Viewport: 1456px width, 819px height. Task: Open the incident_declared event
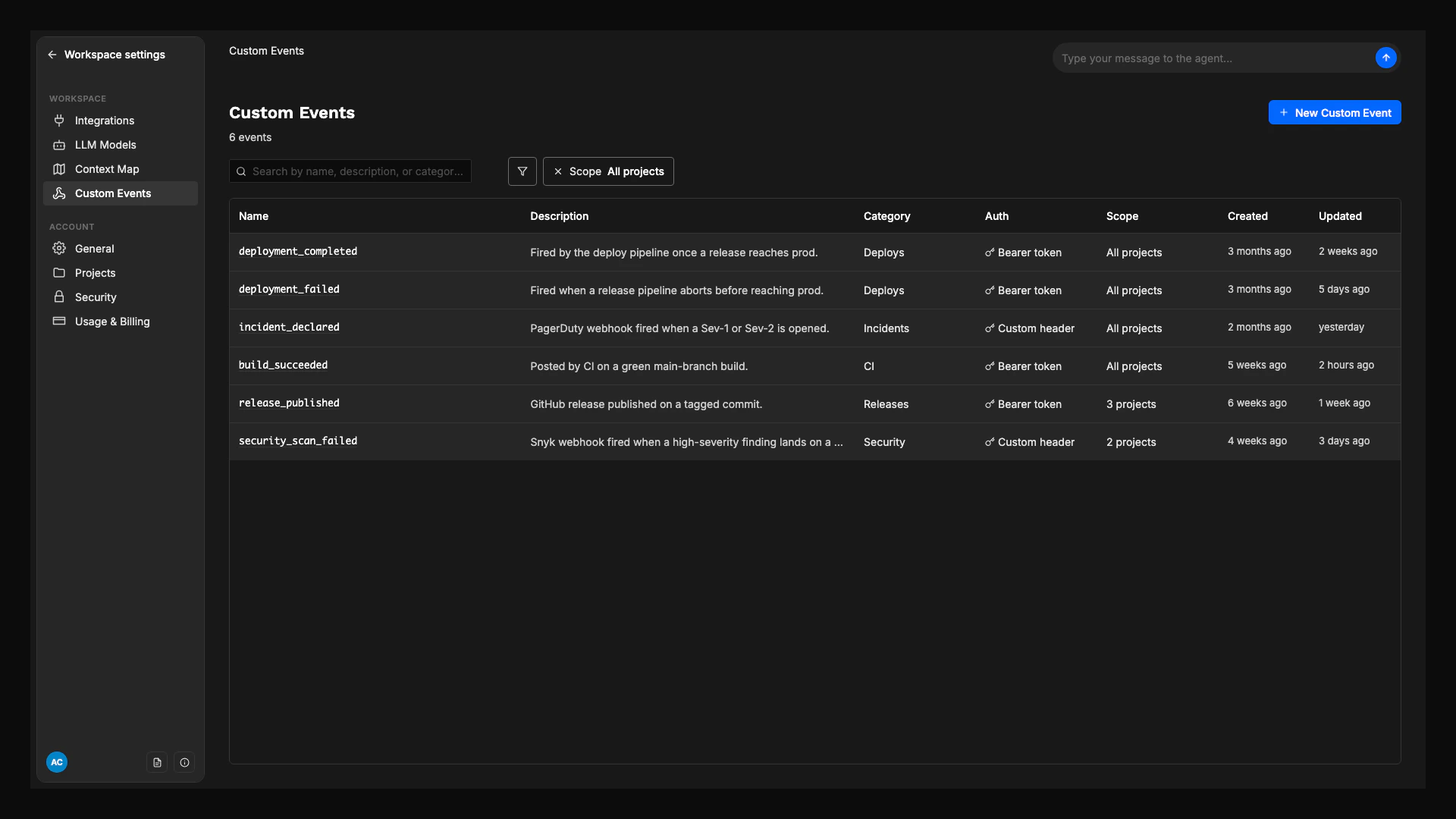[x=289, y=328]
